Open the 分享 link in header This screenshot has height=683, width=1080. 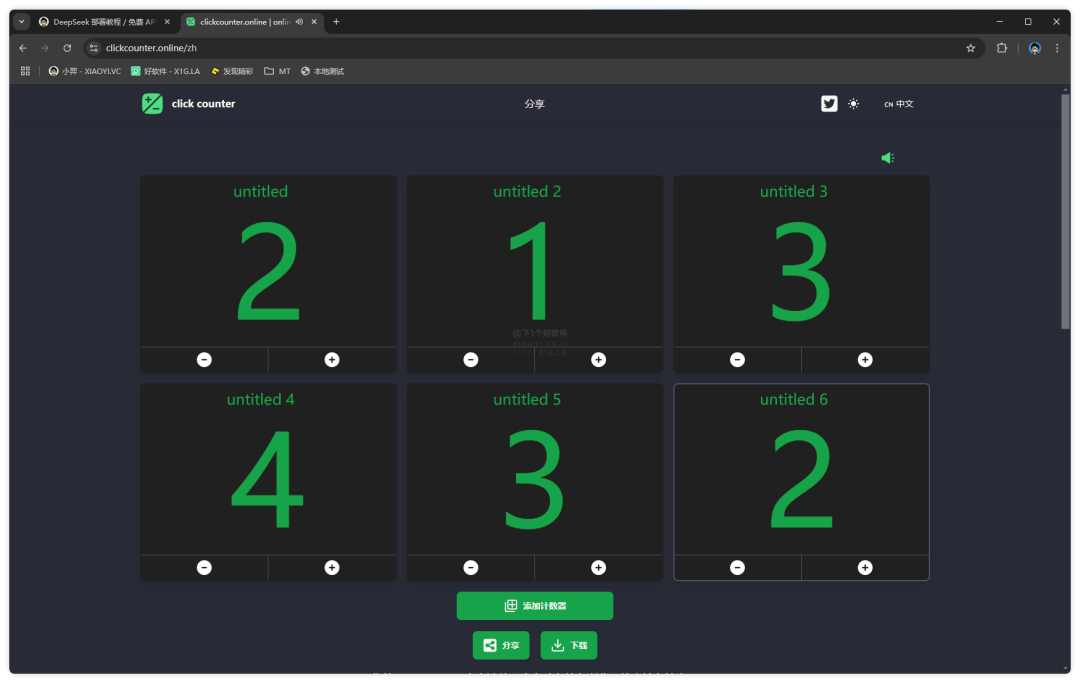coord(534,104)
